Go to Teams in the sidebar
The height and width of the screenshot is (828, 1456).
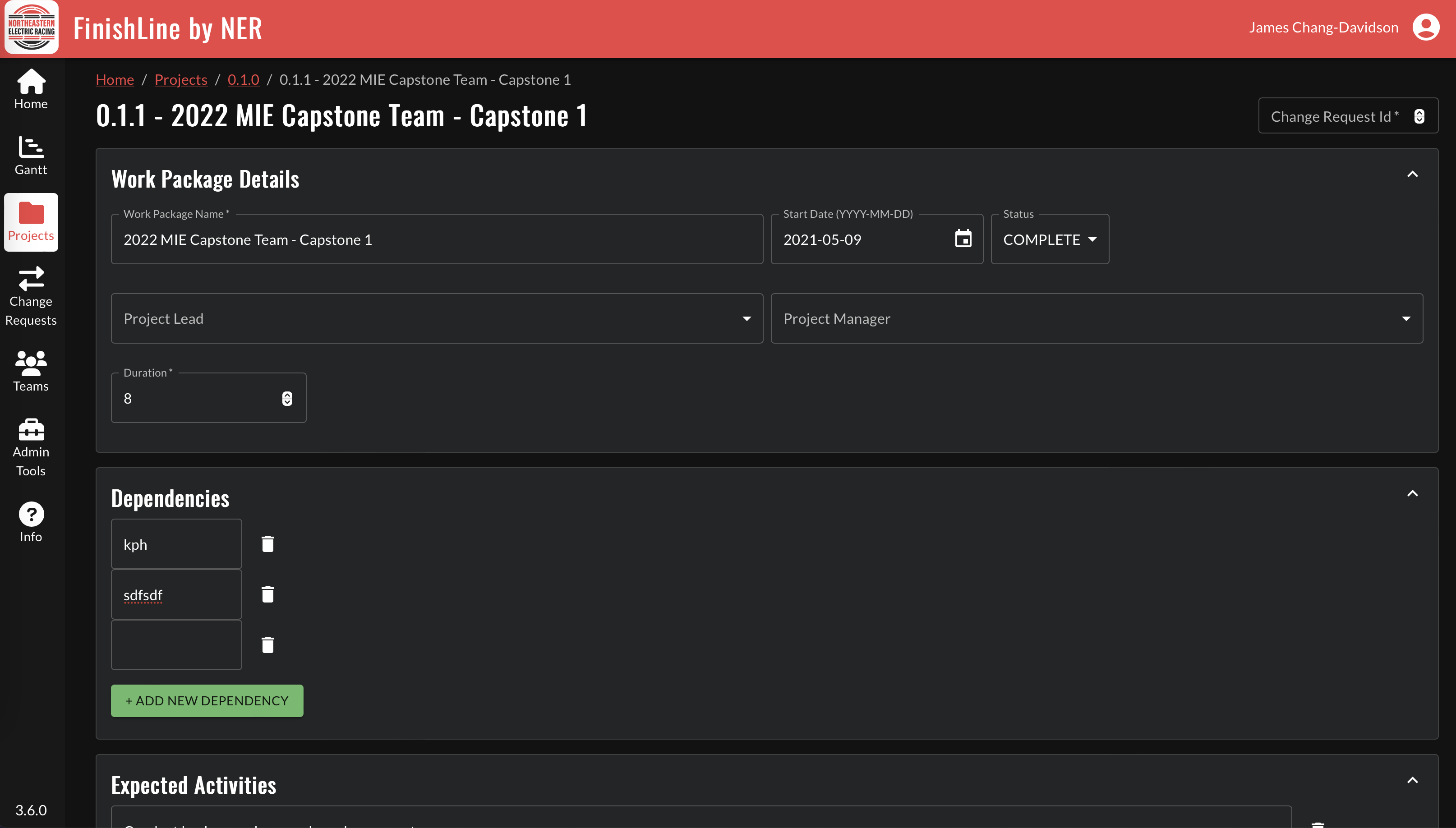point(31,371)
